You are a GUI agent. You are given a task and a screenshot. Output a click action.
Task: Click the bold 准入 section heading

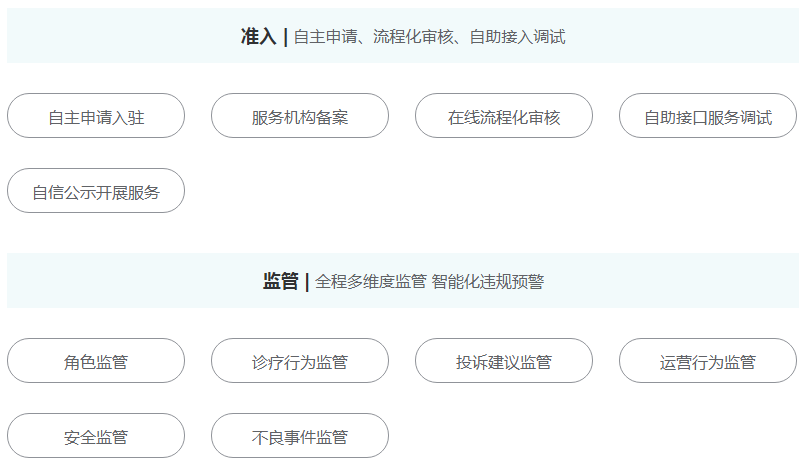coord(258,37)
